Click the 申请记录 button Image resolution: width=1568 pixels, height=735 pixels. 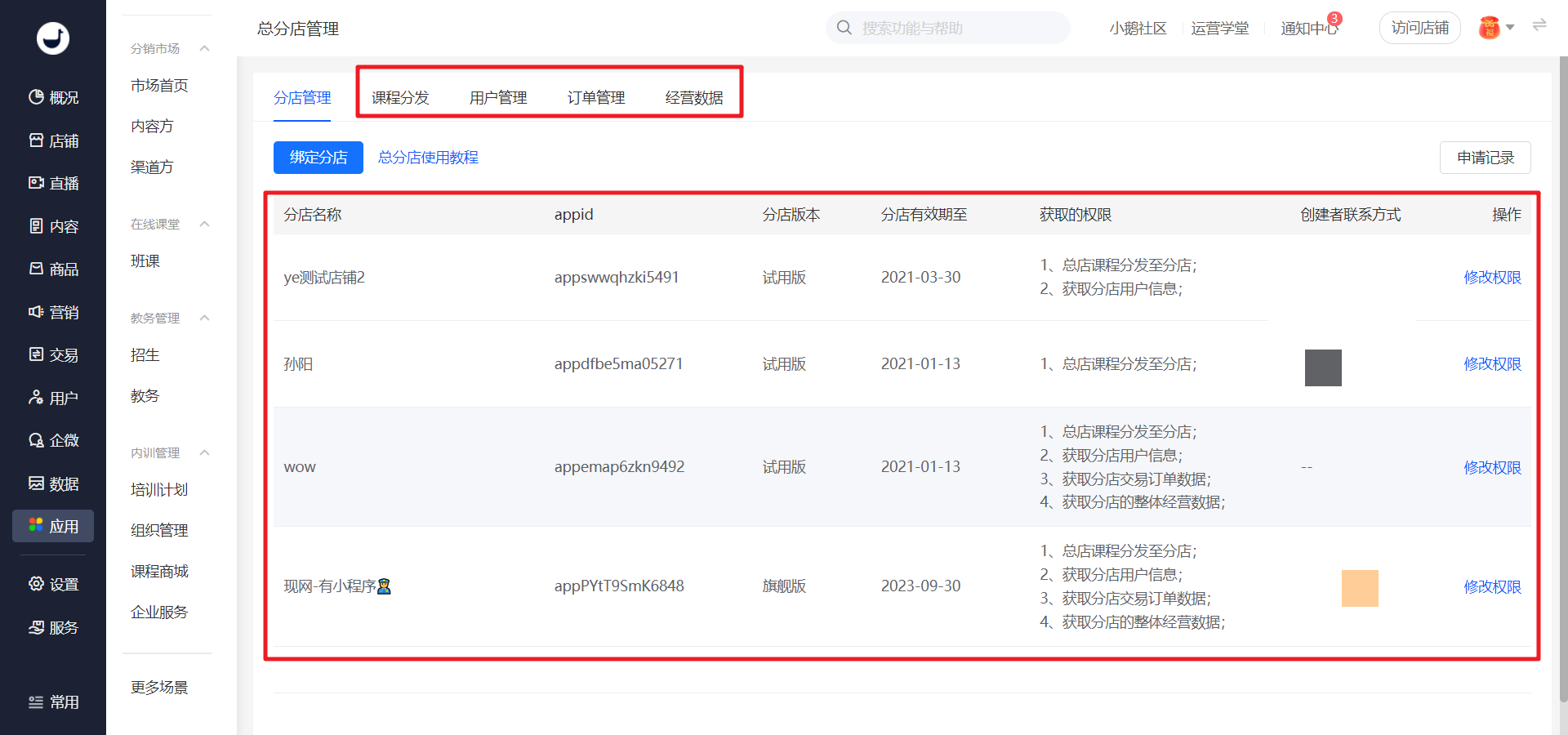1486,158
